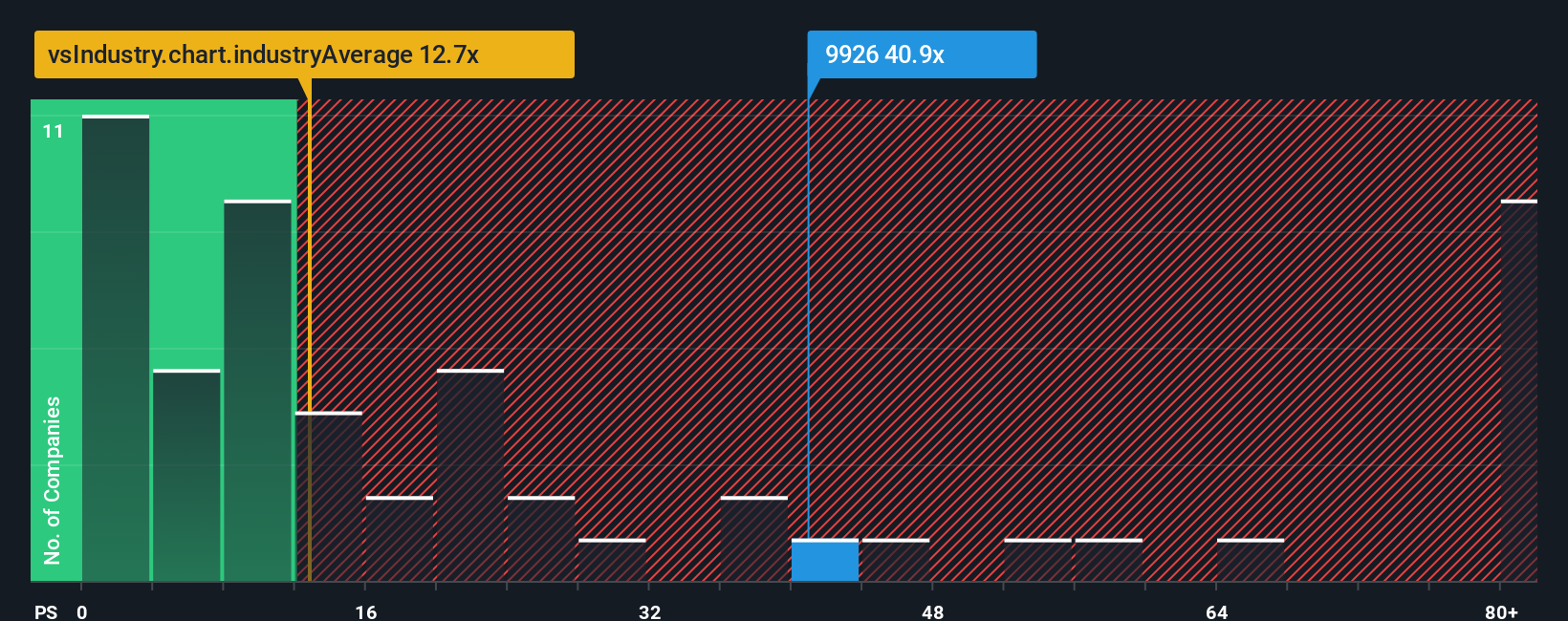Click the orange industry average marker line
Viewport: 1568px width, 621px height.
click(310, 330)
